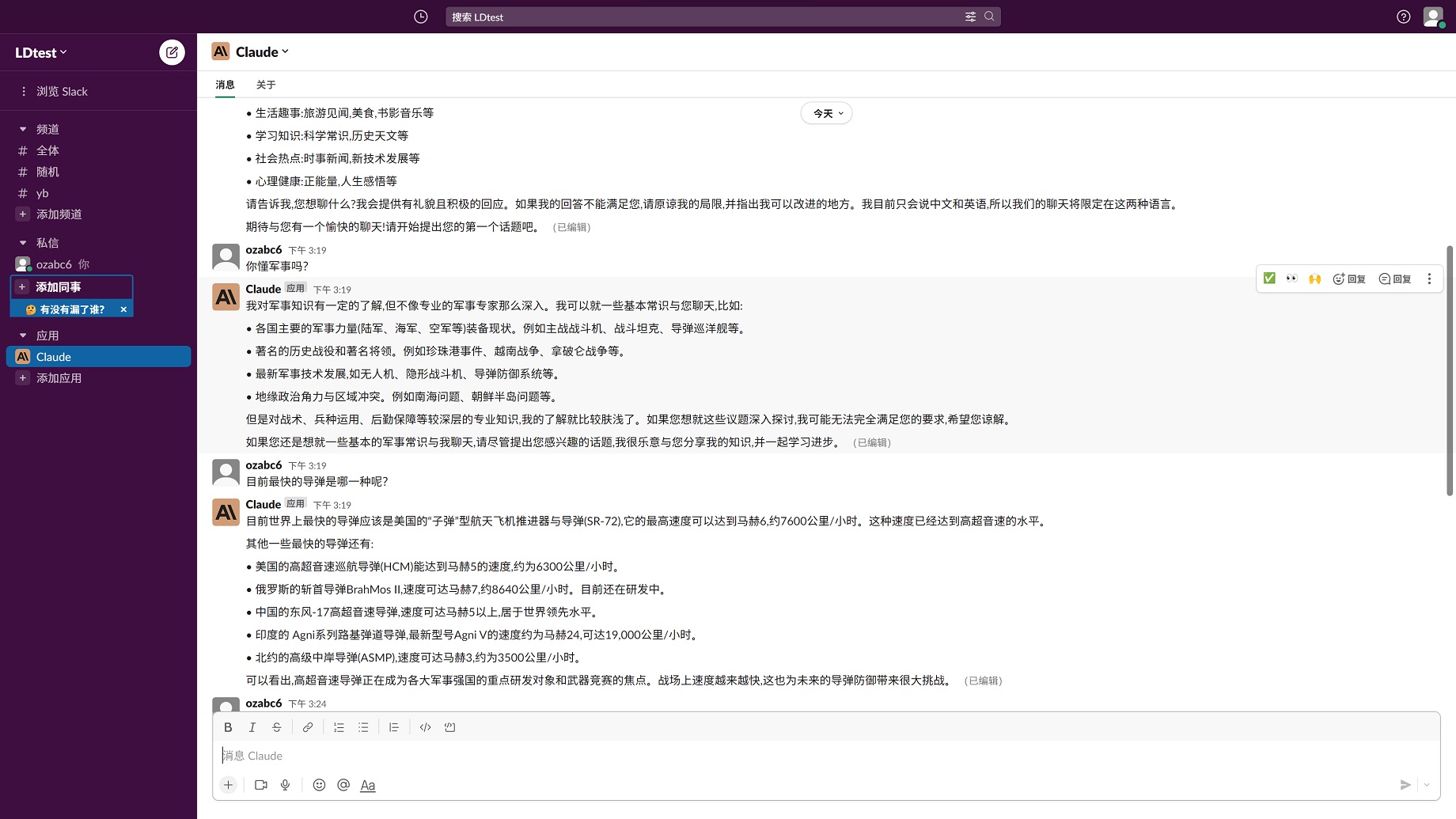Record an audio clip with microphone
1456x819 pixels.
point(286,785)
